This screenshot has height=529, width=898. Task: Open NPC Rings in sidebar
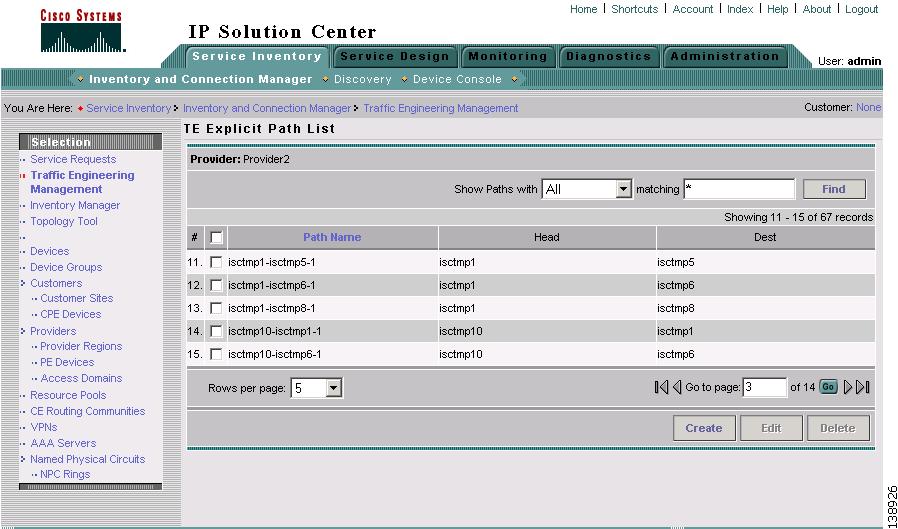(x=65, y=475)
